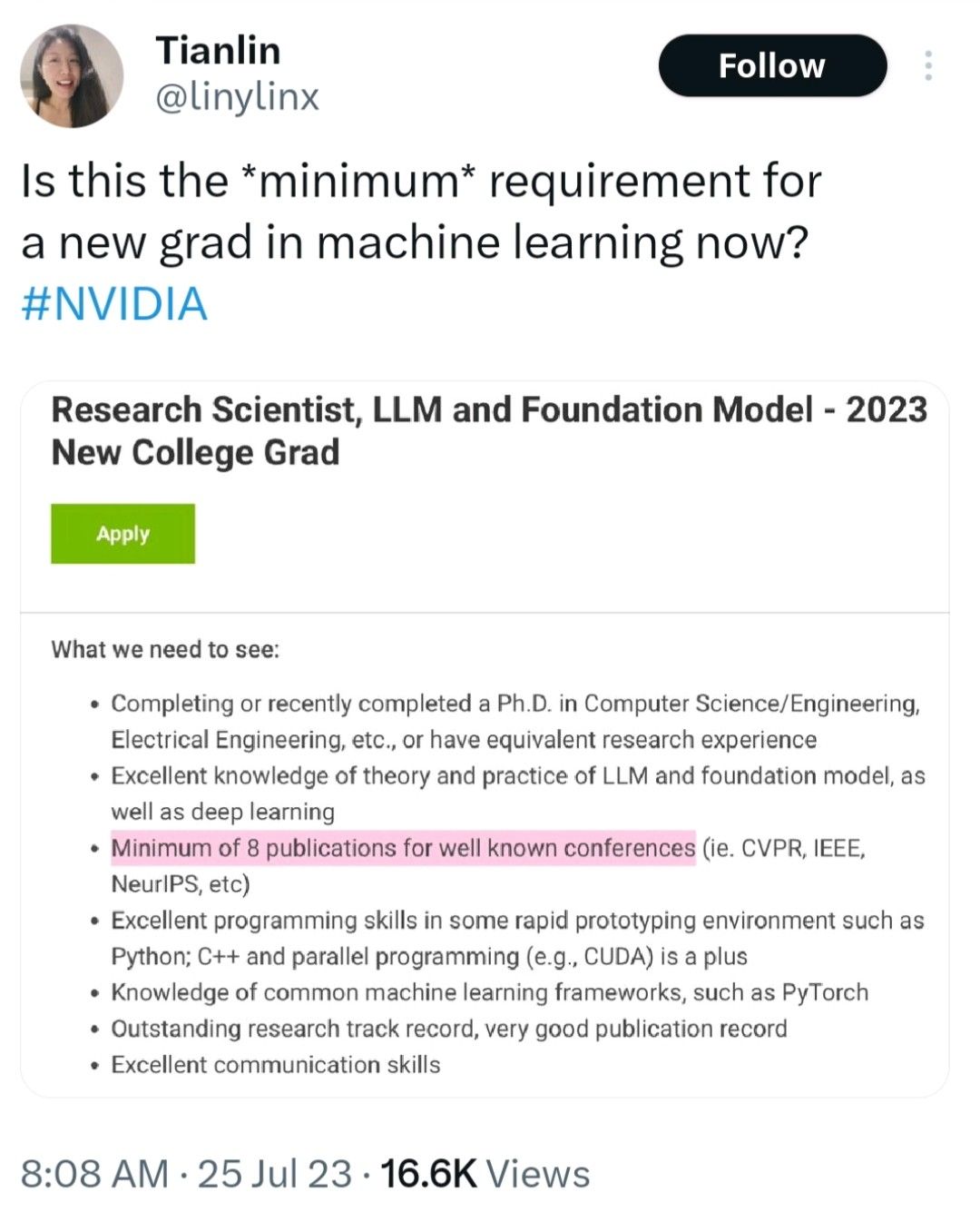Click the @linylinx handle
Screen dimensions: 980x1212
coord(238,96)
